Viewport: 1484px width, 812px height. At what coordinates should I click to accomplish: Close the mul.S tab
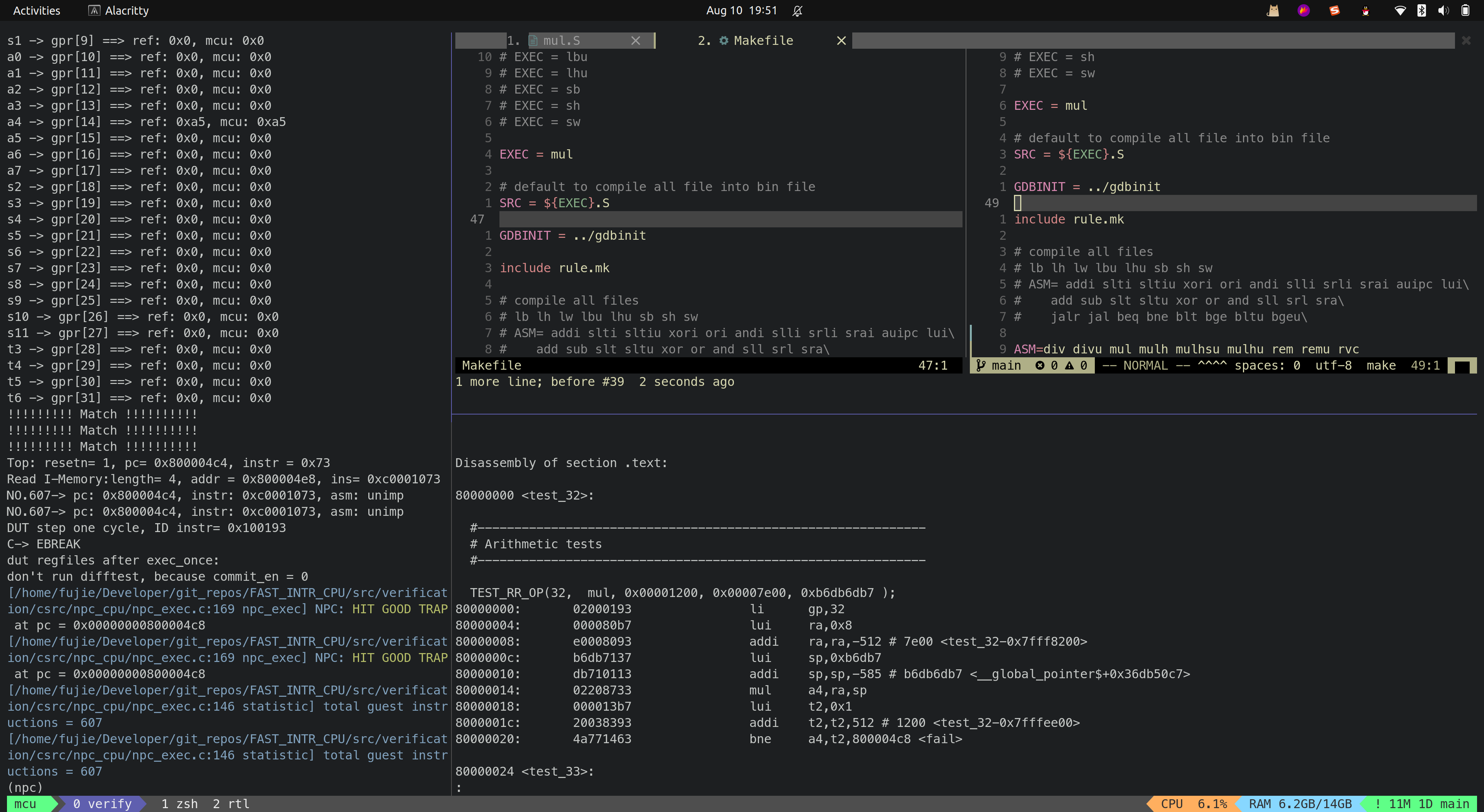[636, 40]
